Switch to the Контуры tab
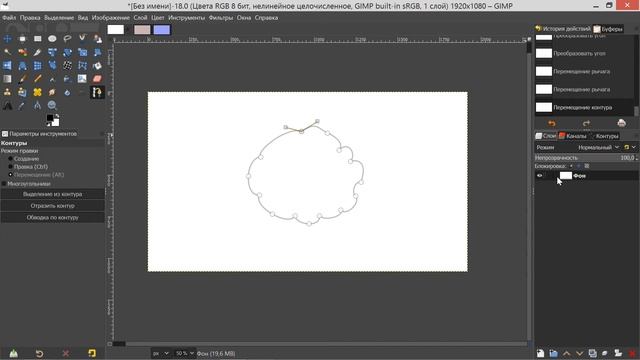640x360 pixels. [x=605, y=136]
